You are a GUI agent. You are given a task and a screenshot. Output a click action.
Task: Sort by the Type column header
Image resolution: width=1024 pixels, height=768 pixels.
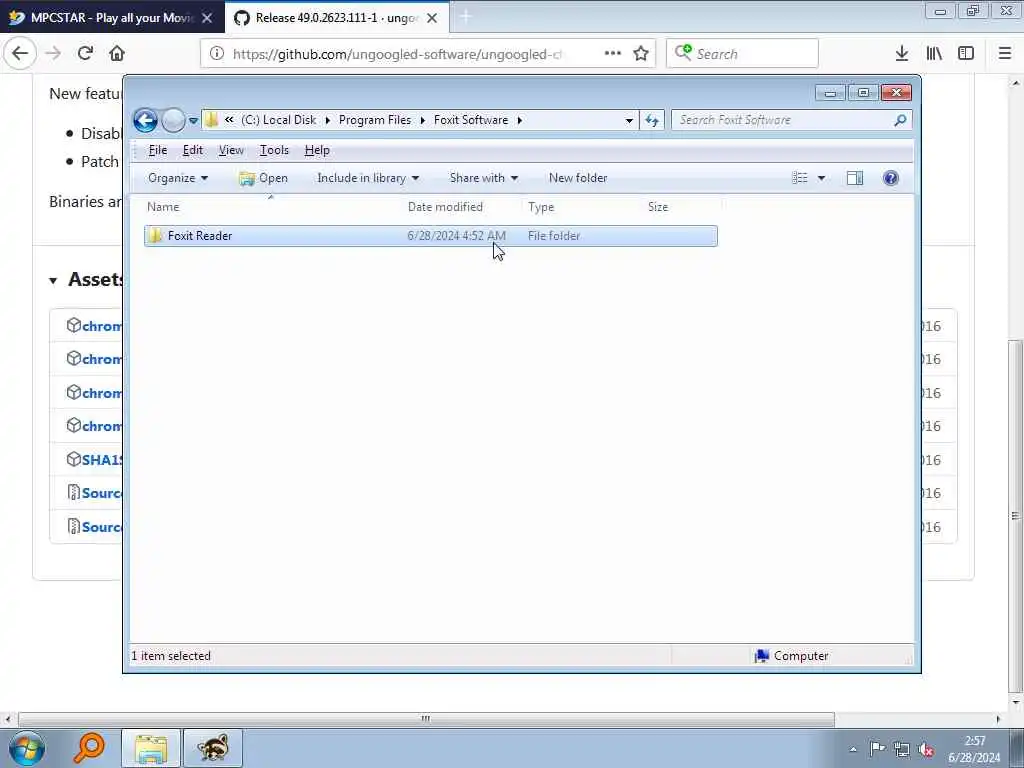coord(541,207)
